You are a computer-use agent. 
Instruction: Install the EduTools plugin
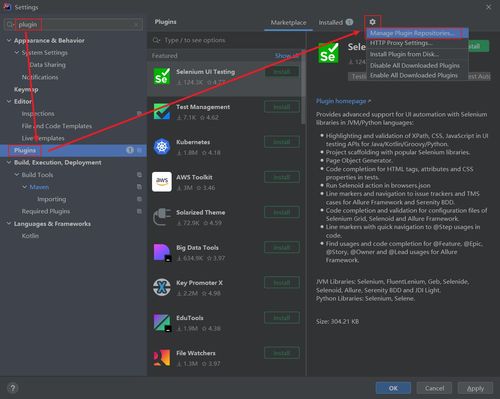[x=282, y=318]
